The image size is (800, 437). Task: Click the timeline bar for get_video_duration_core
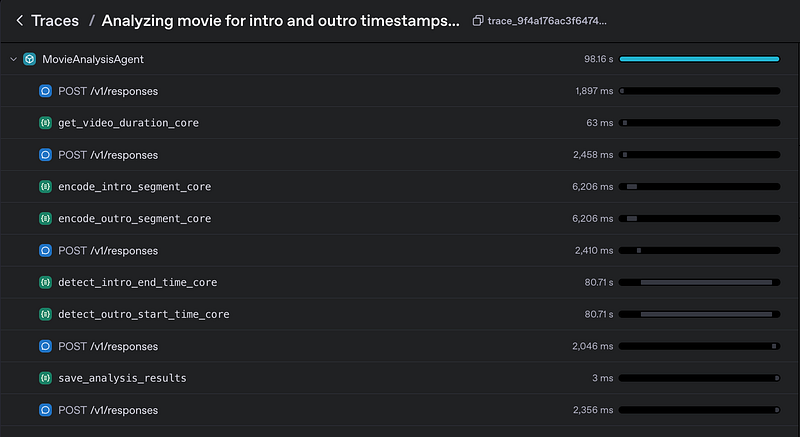[699, 123]
